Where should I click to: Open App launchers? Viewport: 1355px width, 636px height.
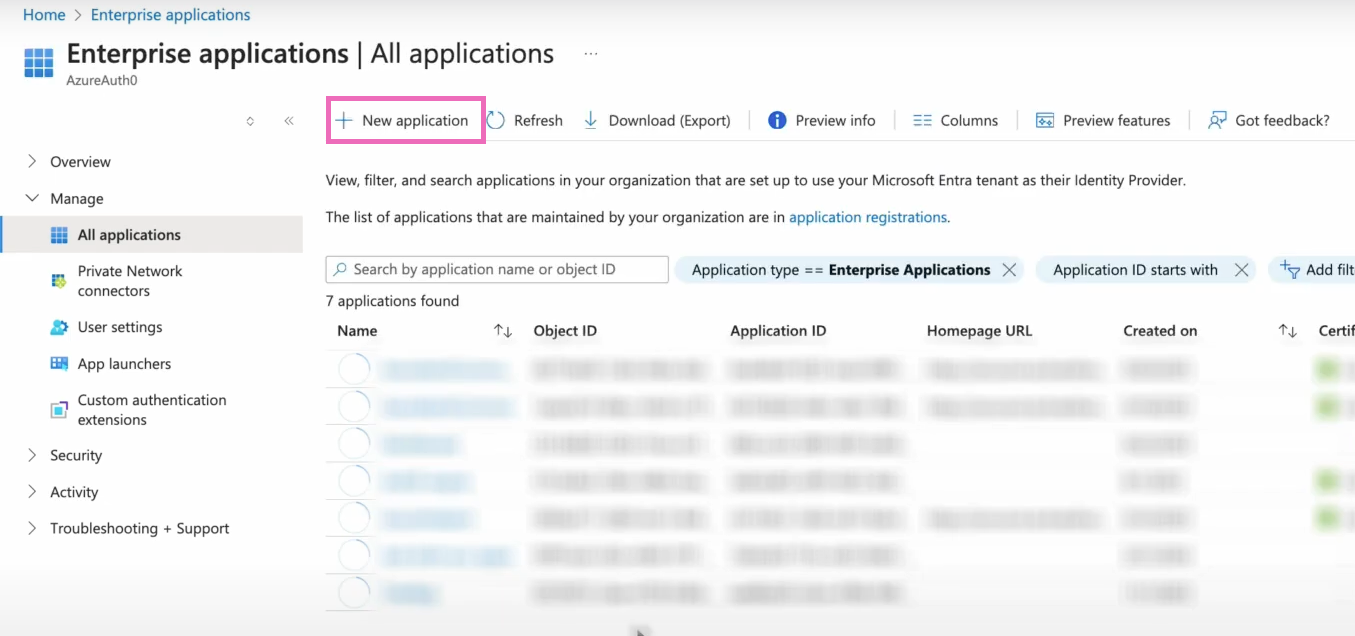[x=124, y=364]
